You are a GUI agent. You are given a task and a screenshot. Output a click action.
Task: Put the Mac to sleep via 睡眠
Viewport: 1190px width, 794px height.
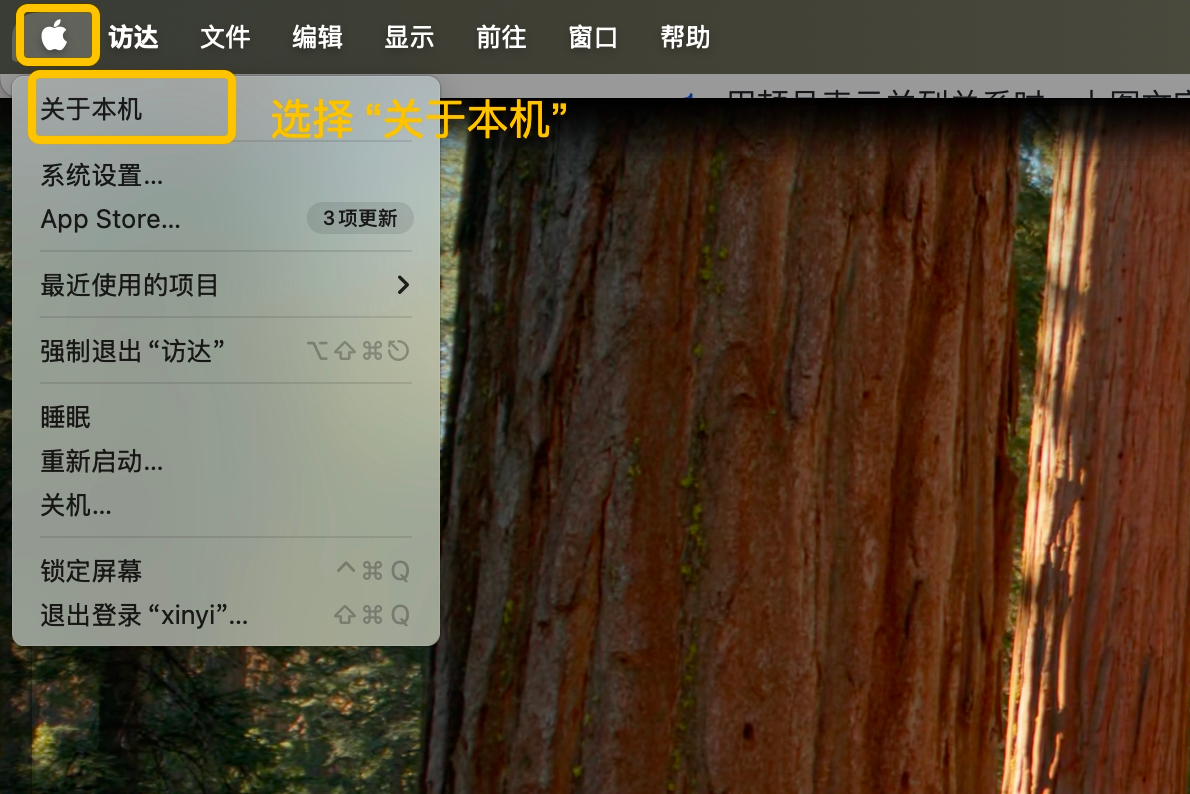pos(66,417)
